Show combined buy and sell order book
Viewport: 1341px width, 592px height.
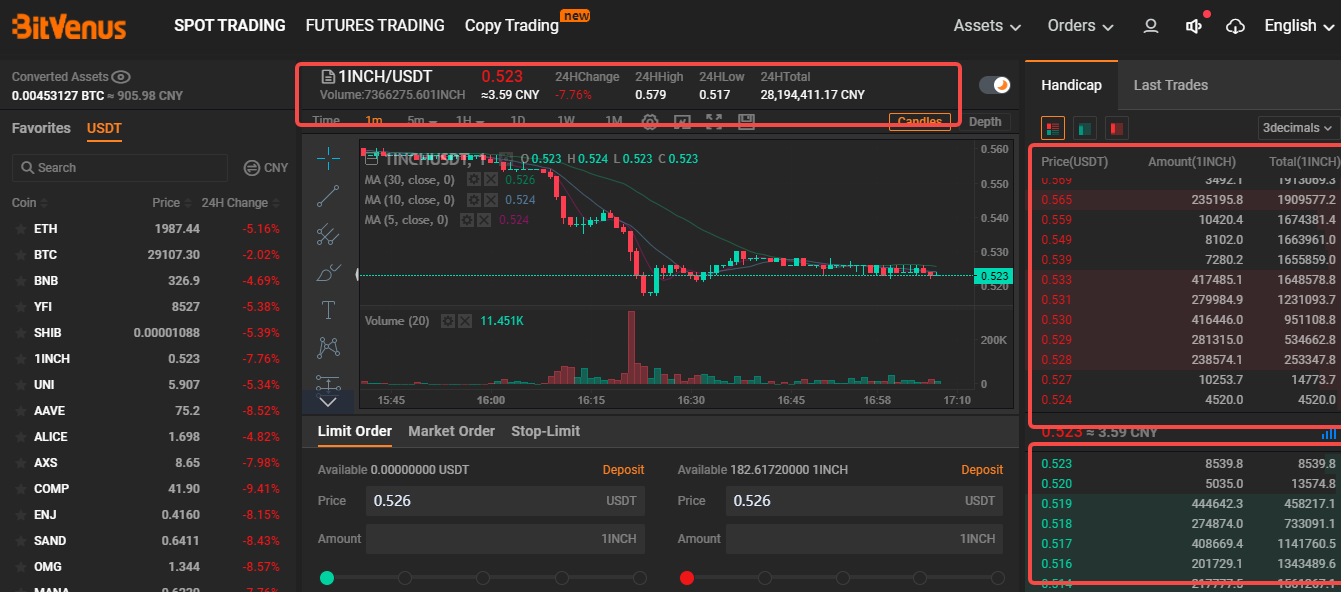(x=1053, y=128)
